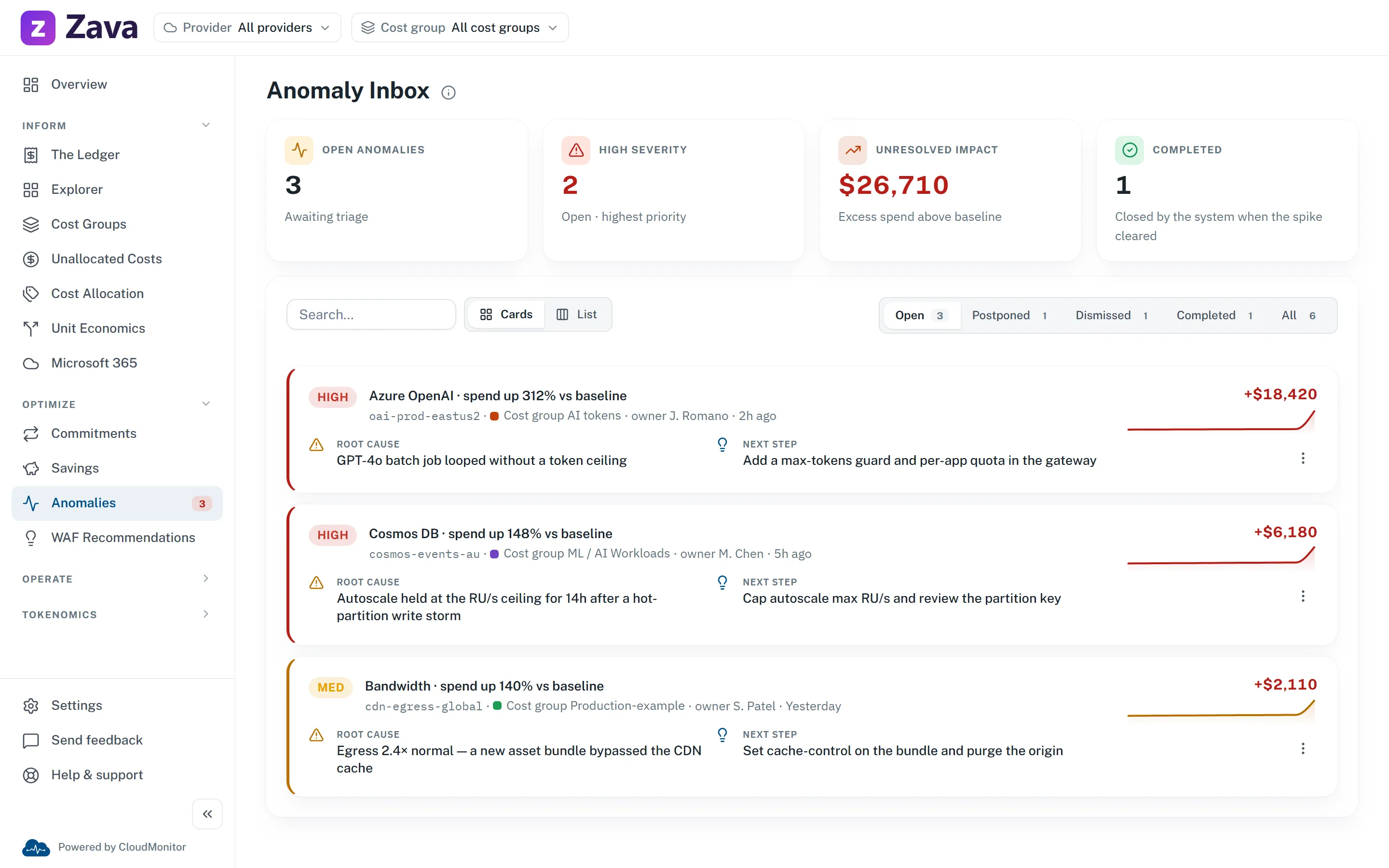Click the red 3 badge beside Anomalies
Screen dimensions: 1389x868
[x=202, y=503]
